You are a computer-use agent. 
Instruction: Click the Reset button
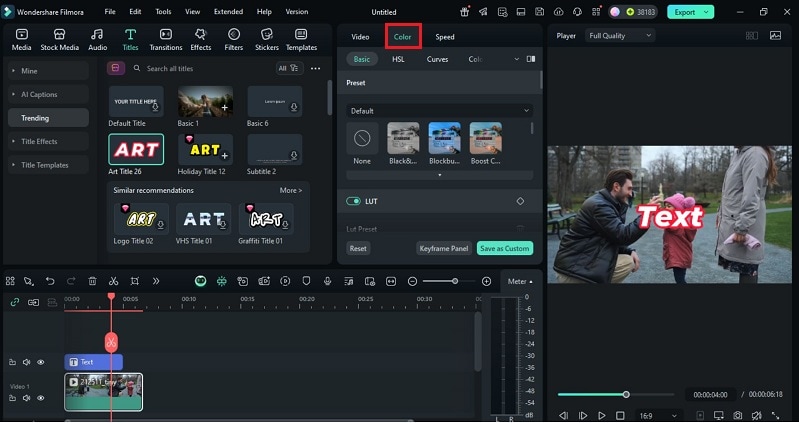coord(358,249)
